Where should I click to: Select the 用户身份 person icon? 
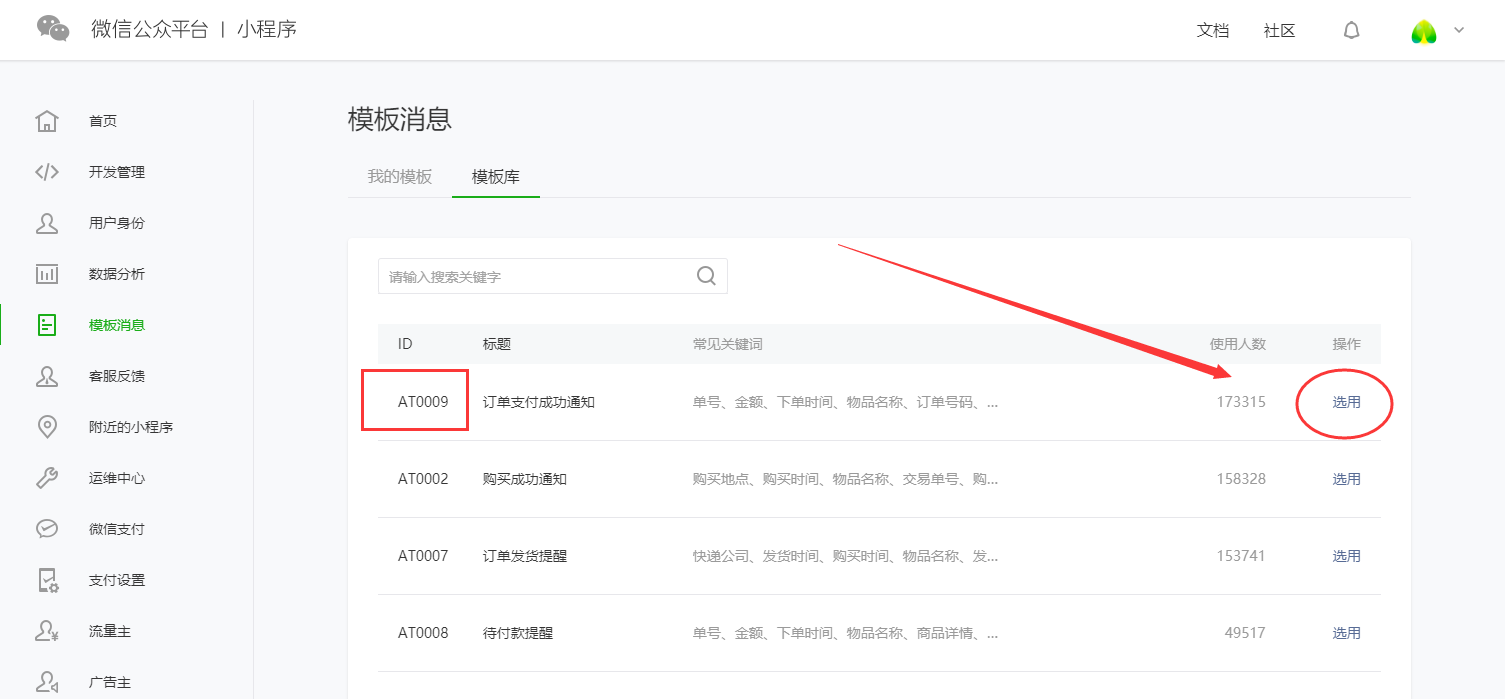click(47, 223)
